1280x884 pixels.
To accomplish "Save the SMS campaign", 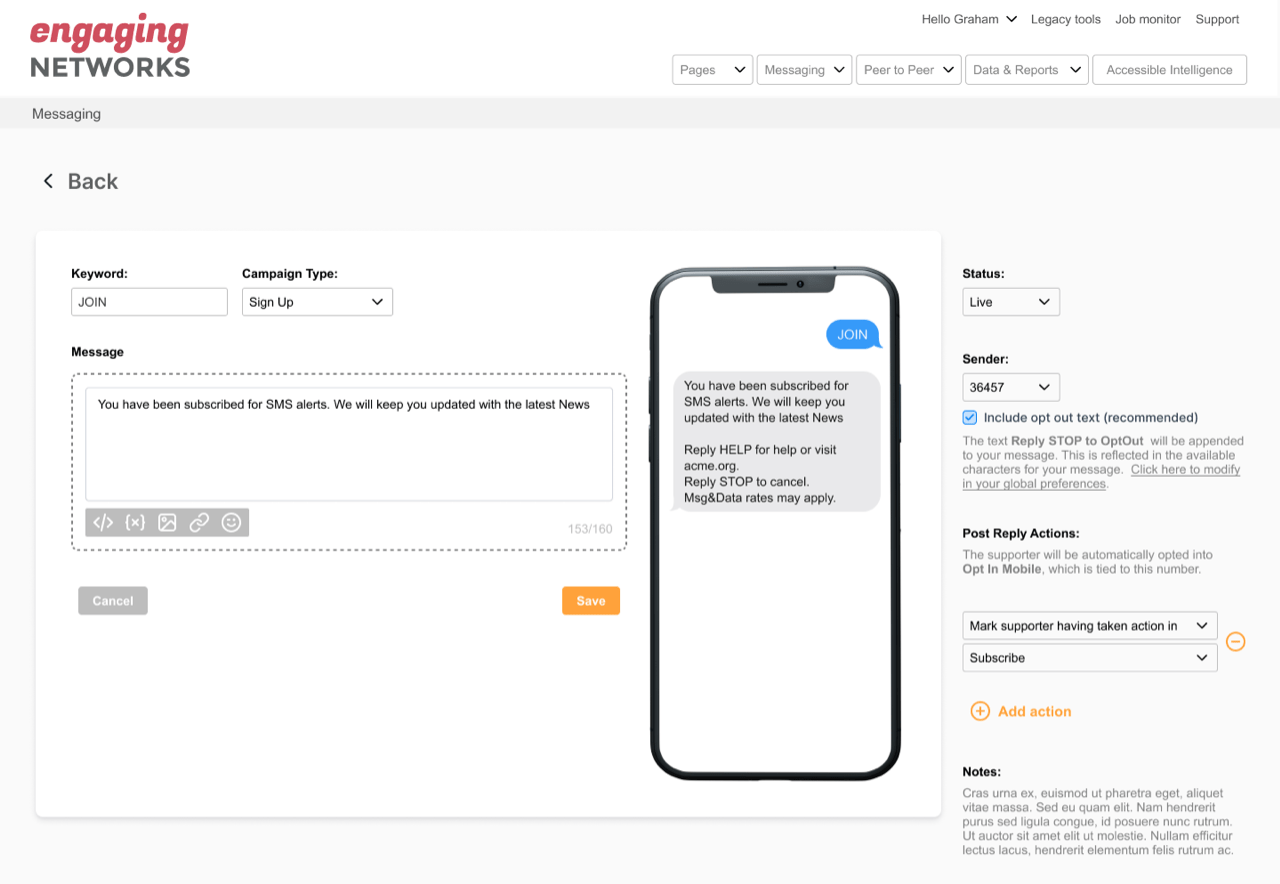I will click(590, 600).
